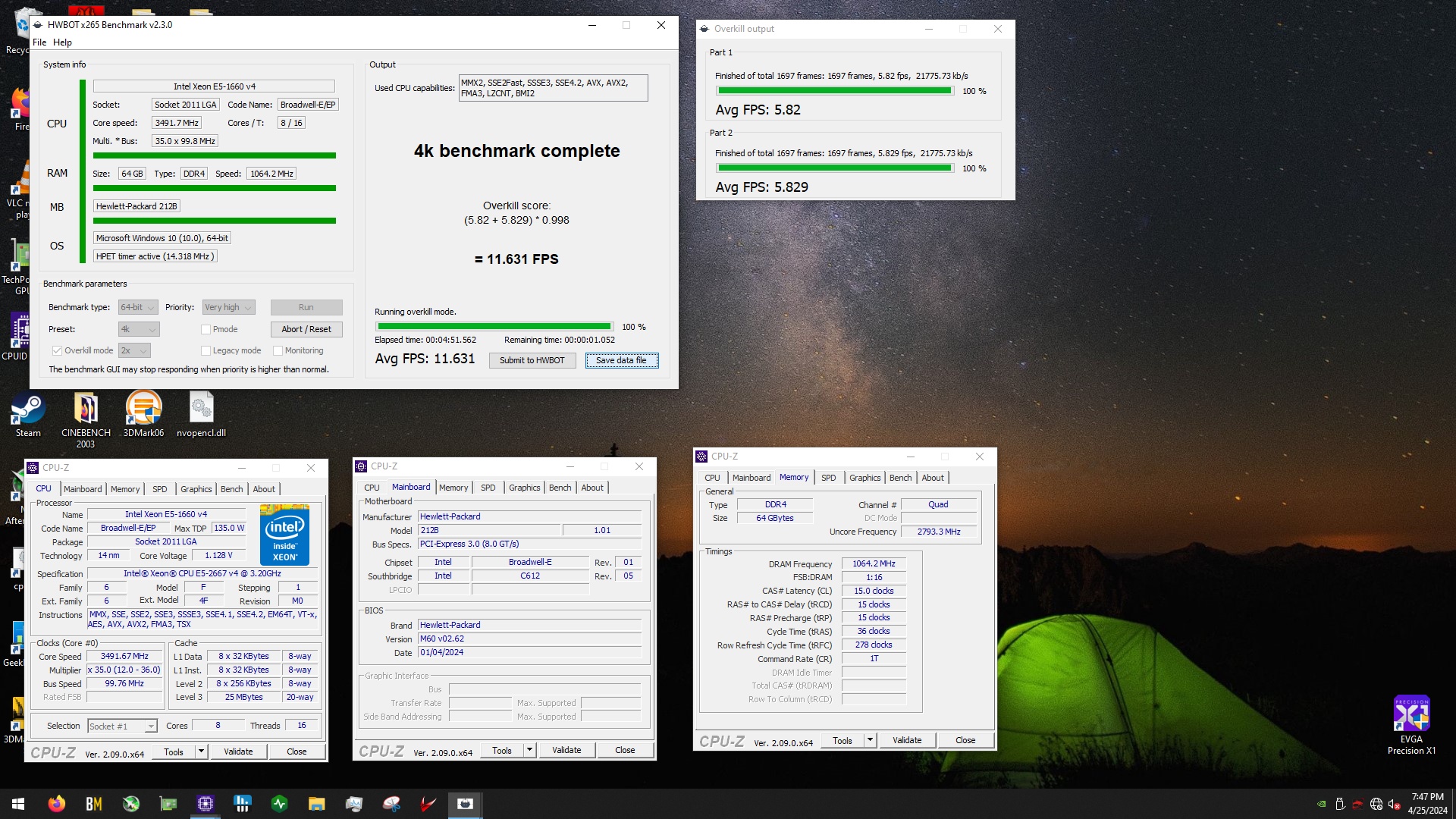Image resolution: width=1456 pixels, height=819 pixels.
Task: Click the Run button
Action: 306,307
